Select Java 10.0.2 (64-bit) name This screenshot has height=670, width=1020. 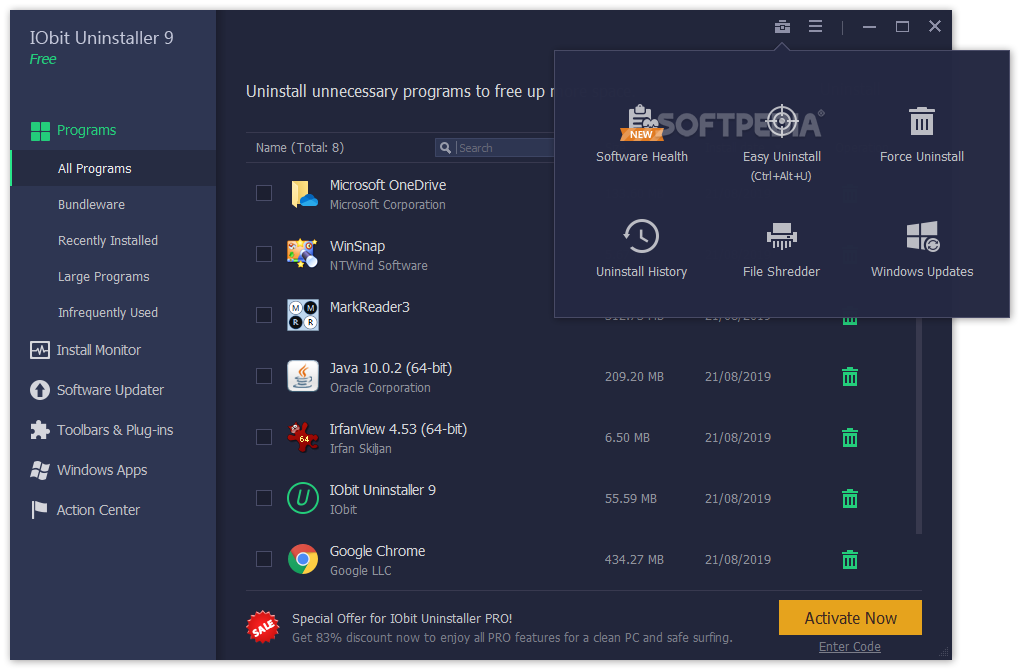click(x=390, y=368)
